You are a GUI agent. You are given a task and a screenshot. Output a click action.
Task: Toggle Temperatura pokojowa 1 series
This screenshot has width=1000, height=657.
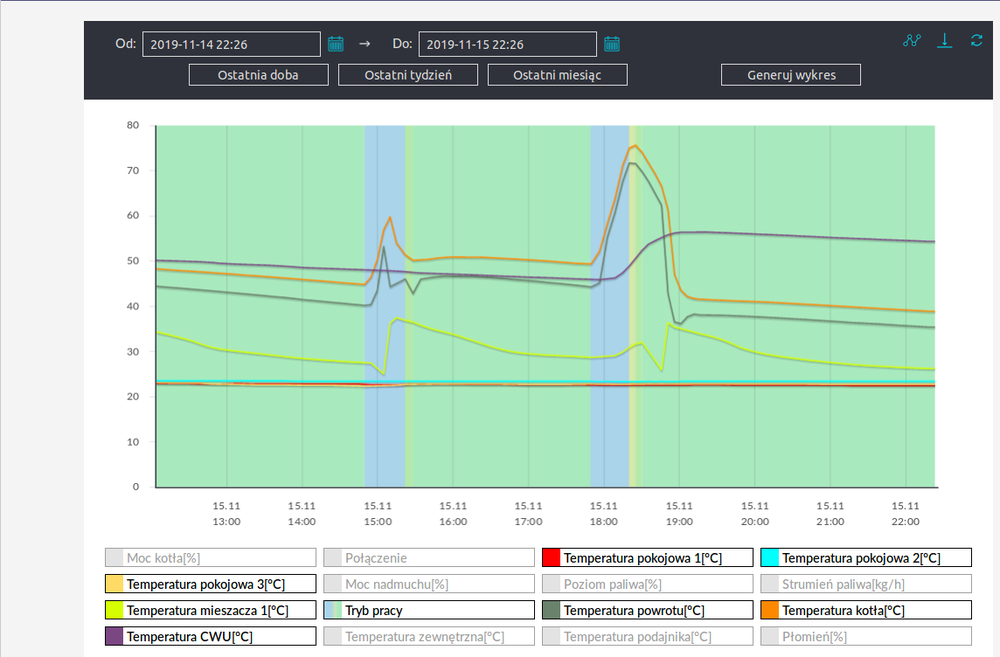[646, 558]
